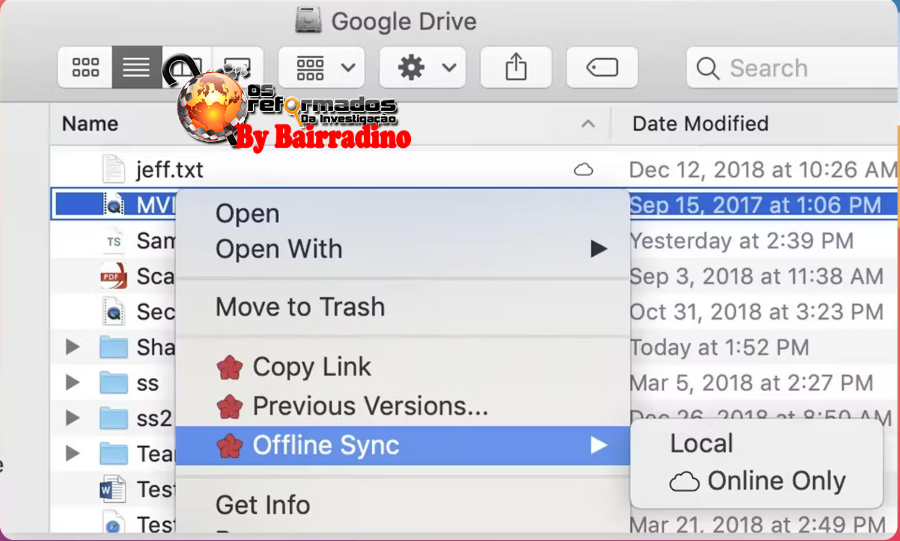Open the Open With submenu
900x541 pixels.
(x=403, y=249)
